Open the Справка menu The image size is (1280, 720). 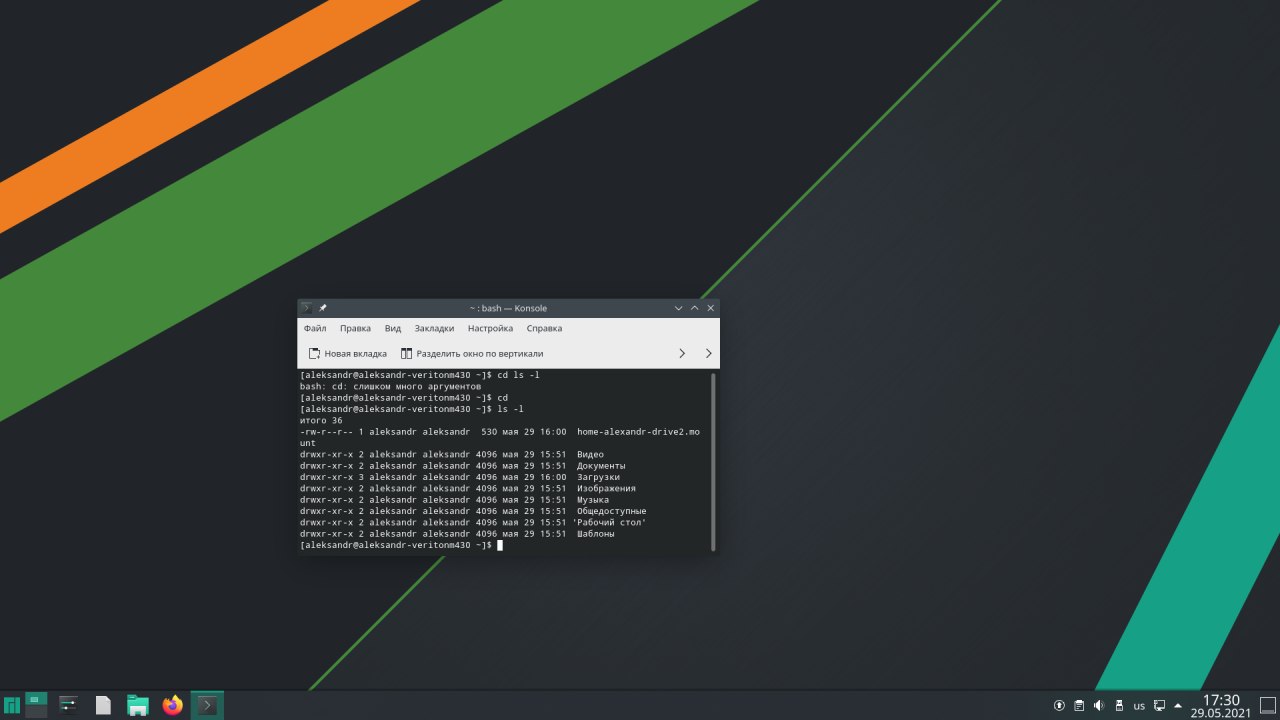pos(544,328)
